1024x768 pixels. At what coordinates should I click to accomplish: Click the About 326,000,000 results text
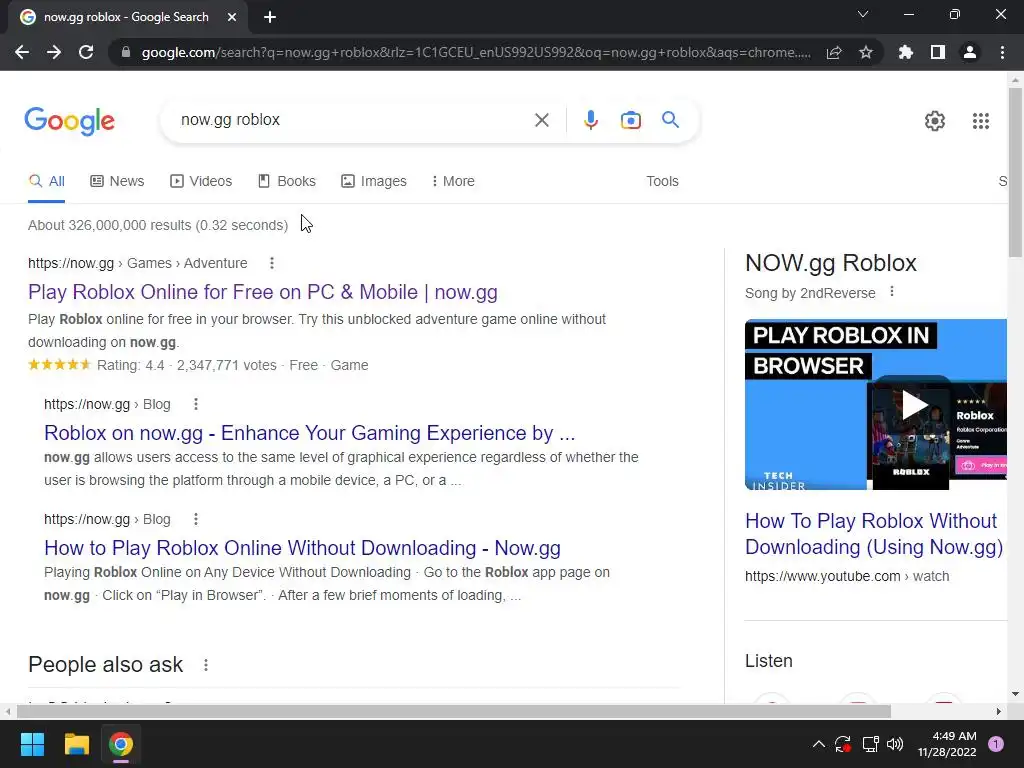pyautogui.click(x=158, y=225)
